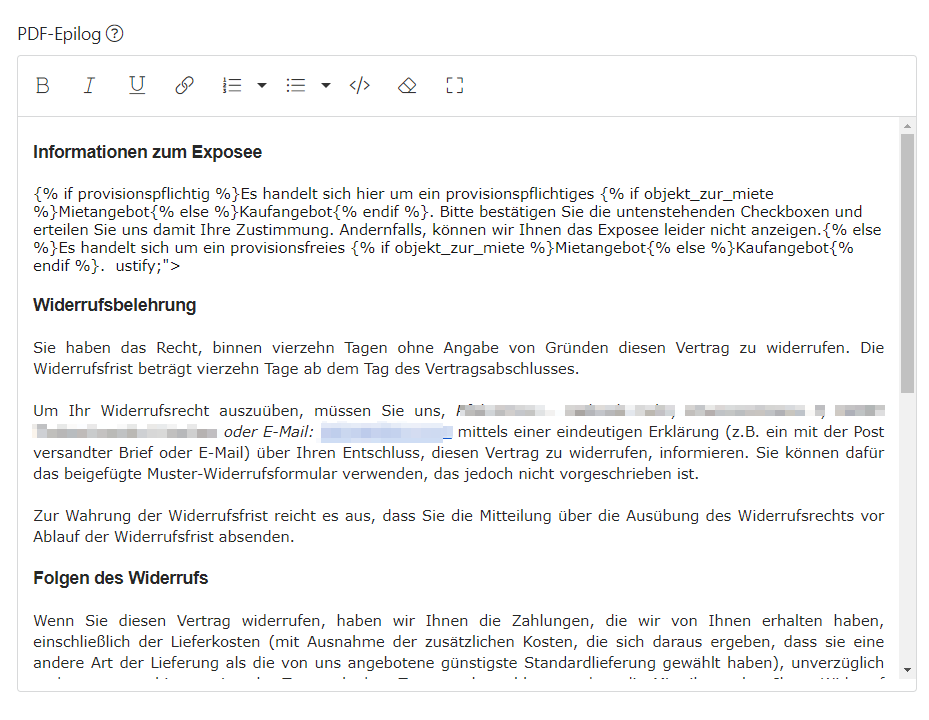Open the bullet list style dropdown arrow
929x720 pixels.
(326, 86)
